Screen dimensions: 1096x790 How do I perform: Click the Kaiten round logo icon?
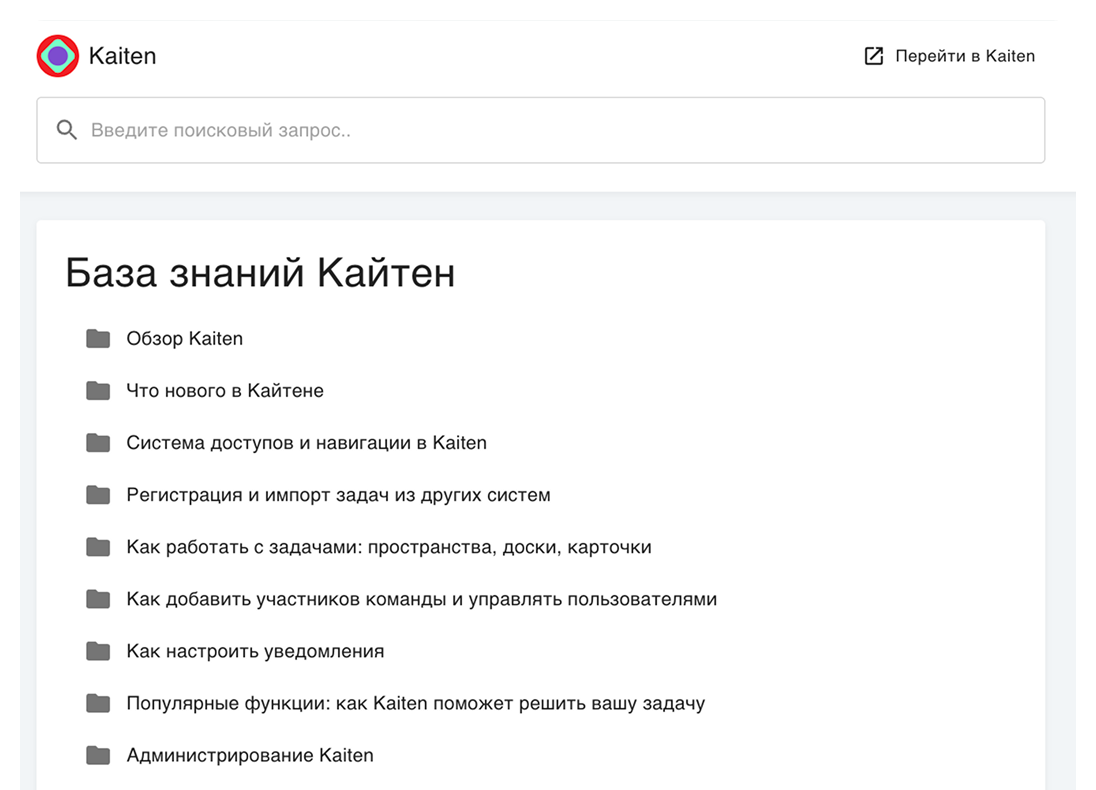coord(57,56)
